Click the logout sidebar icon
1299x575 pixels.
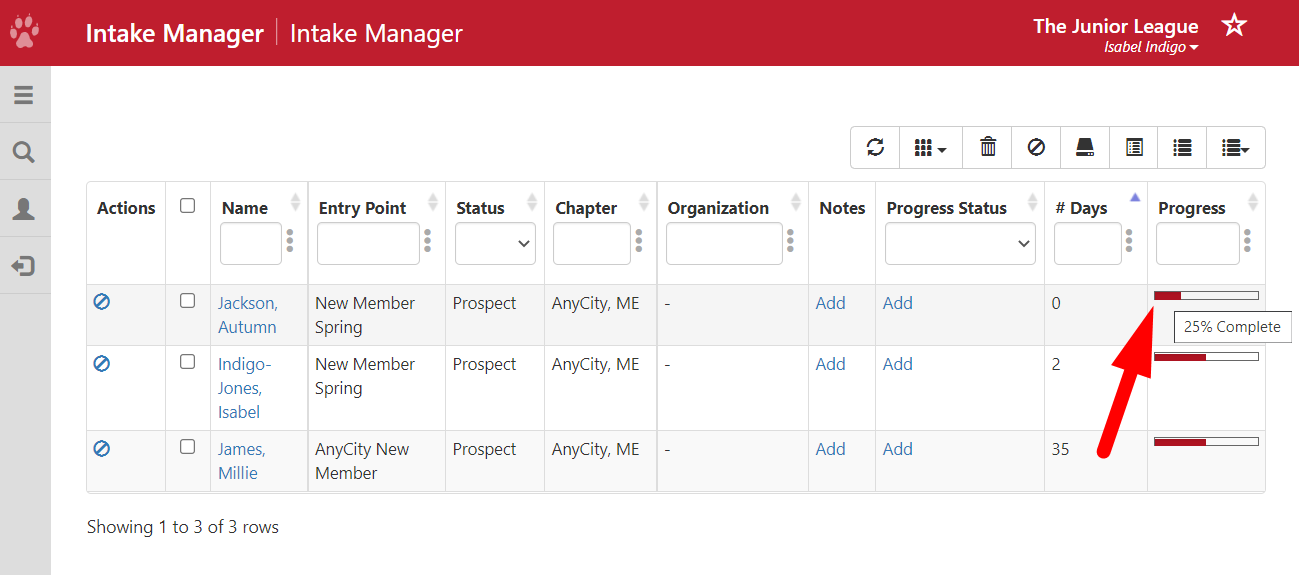(24, 266)
